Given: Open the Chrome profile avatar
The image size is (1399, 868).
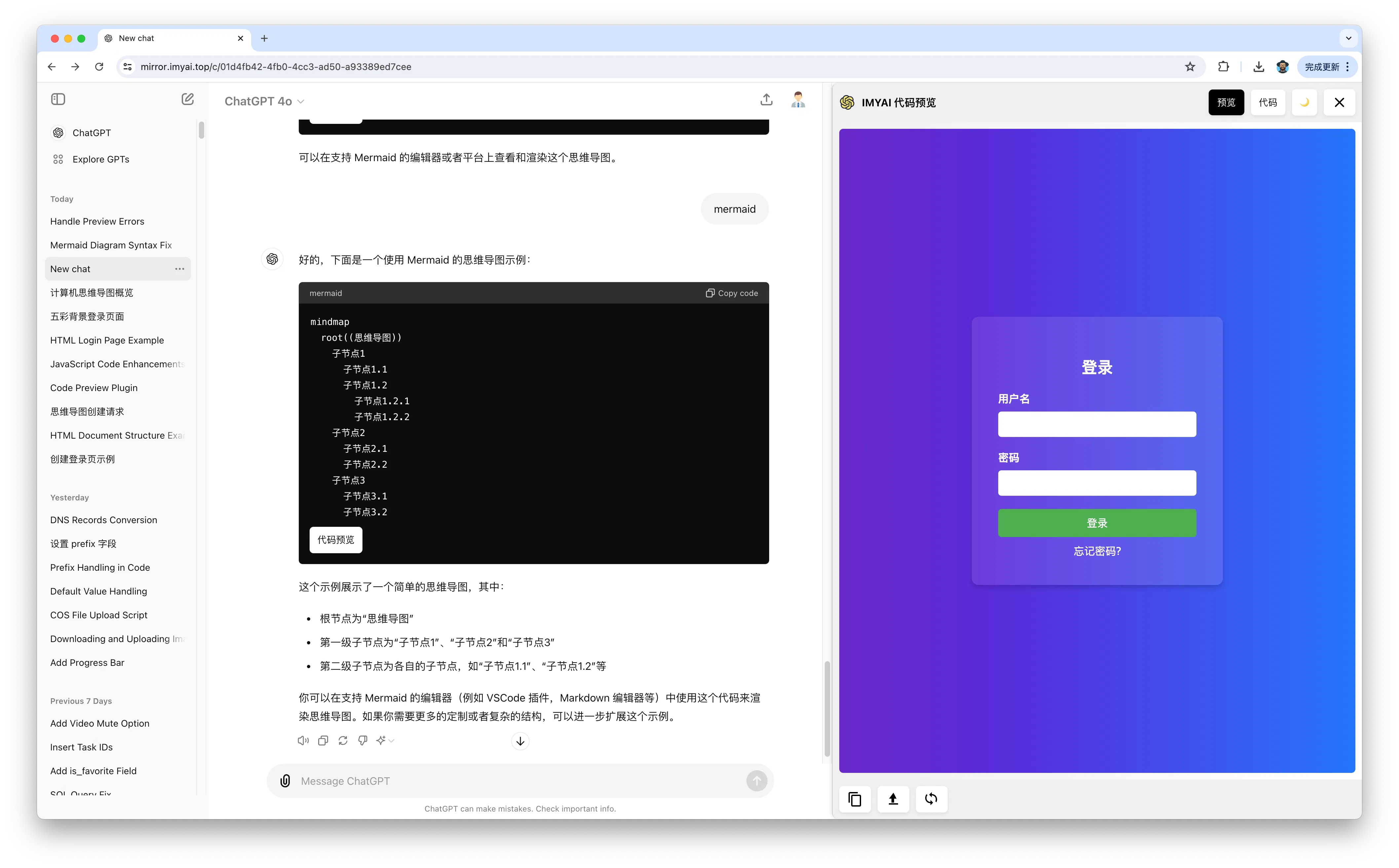Looking at the screenshot, I should point(1282,67).
